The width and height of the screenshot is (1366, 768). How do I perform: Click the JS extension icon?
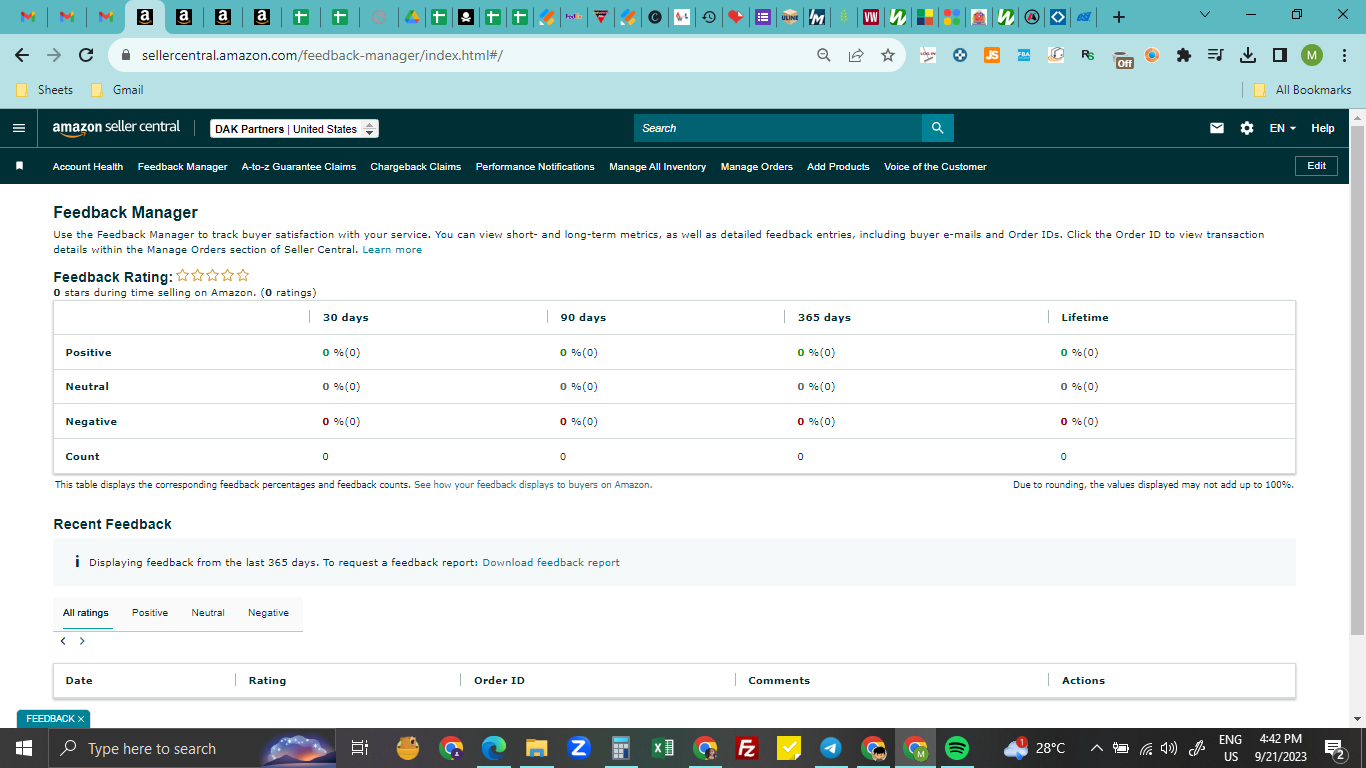pos(992,55)
